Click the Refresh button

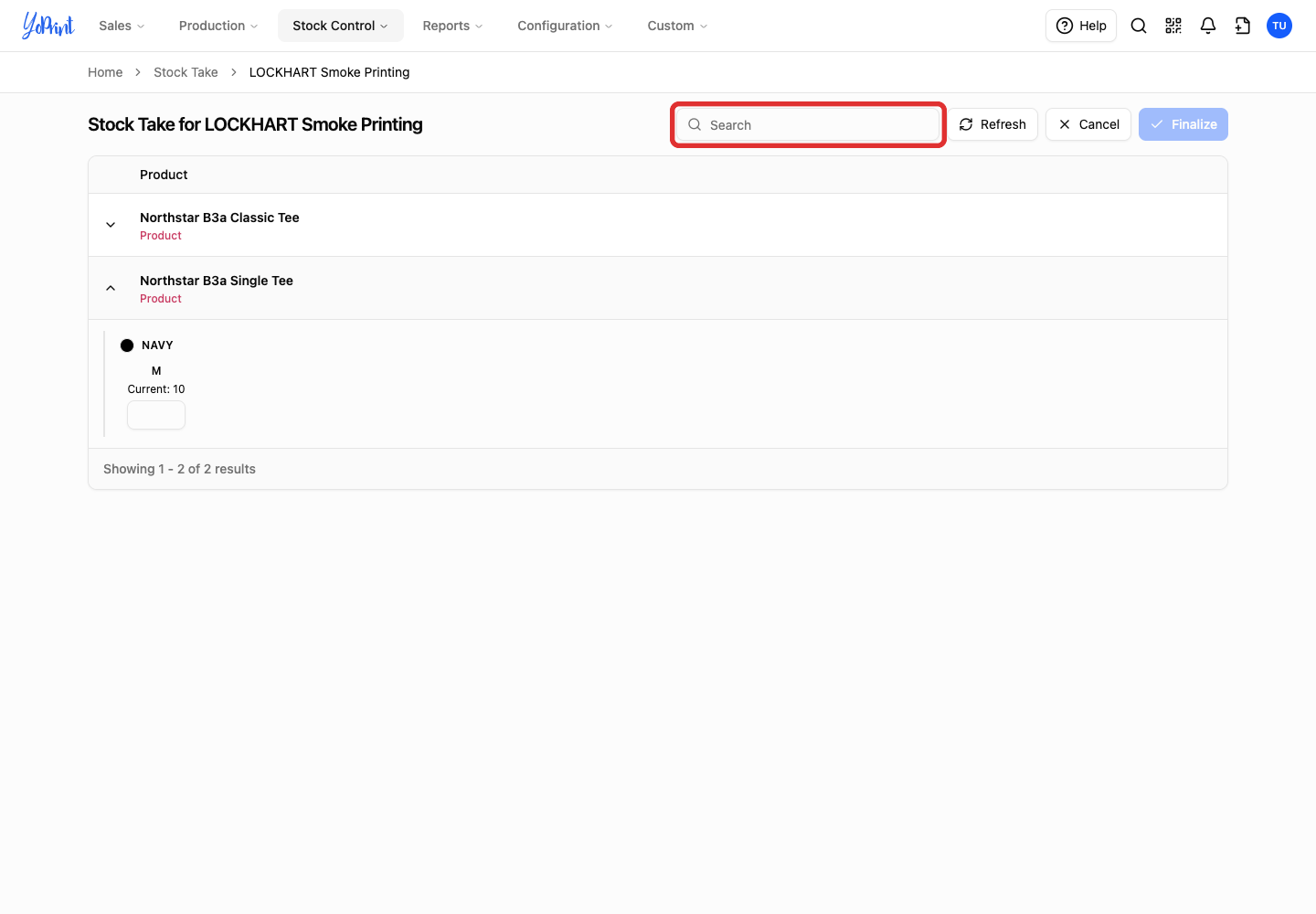992,124
